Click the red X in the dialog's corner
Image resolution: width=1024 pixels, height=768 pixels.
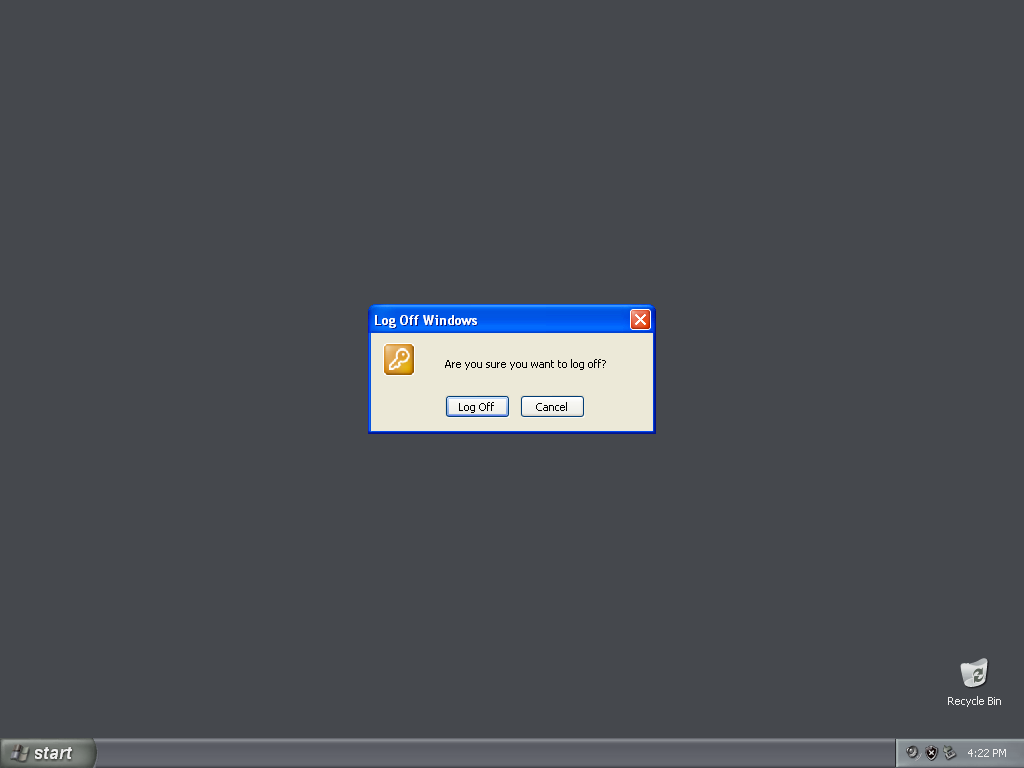click(x=640, y=319)
